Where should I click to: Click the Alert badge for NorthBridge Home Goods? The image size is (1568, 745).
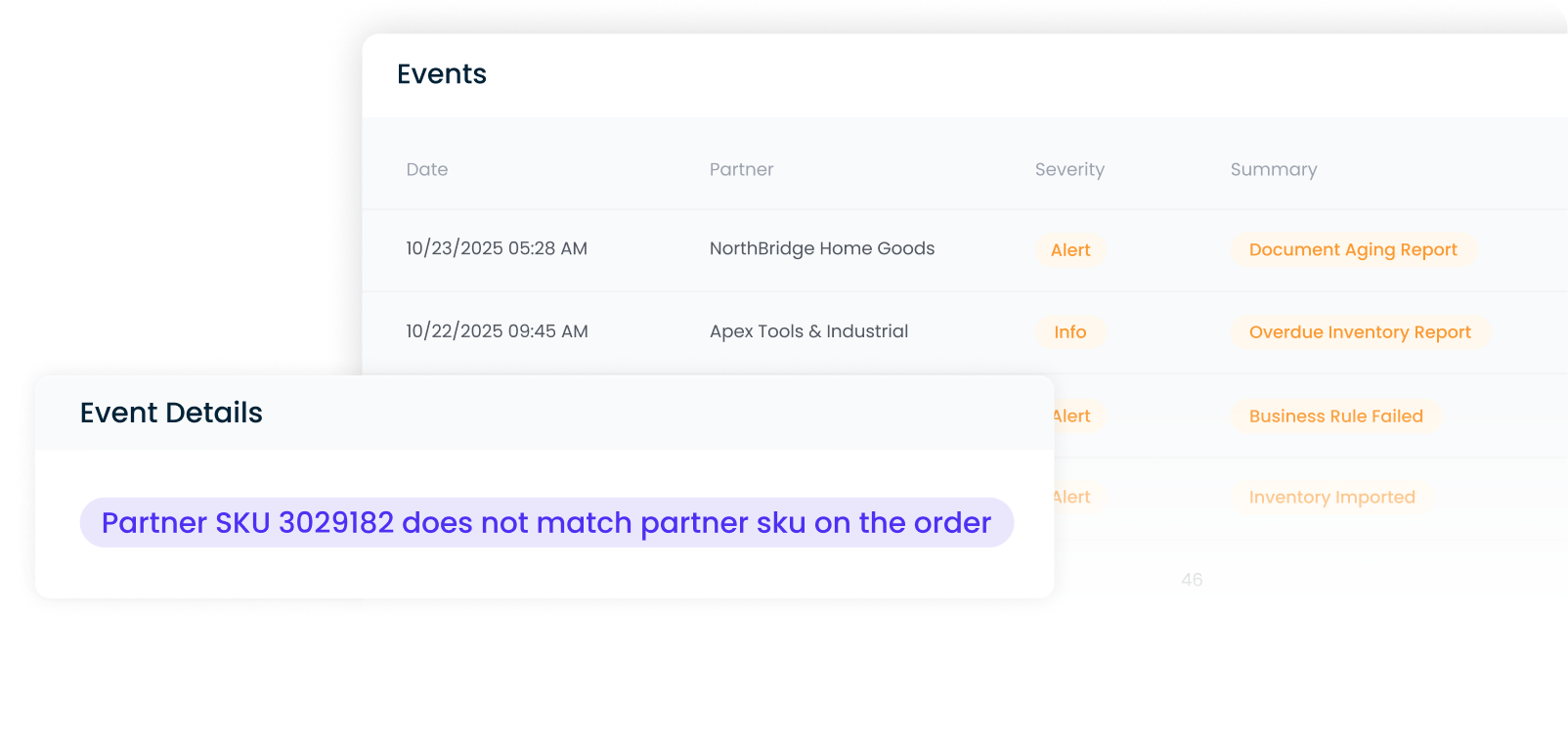coord(1070,250)
